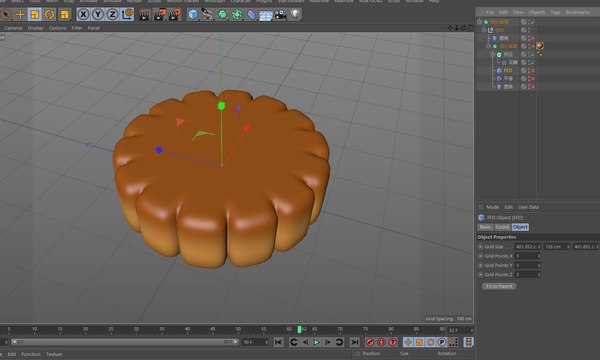Click the Fit to Parent button
Viewport: 600px width, 360px height.
pyautogui.click(x=499, y=286)
